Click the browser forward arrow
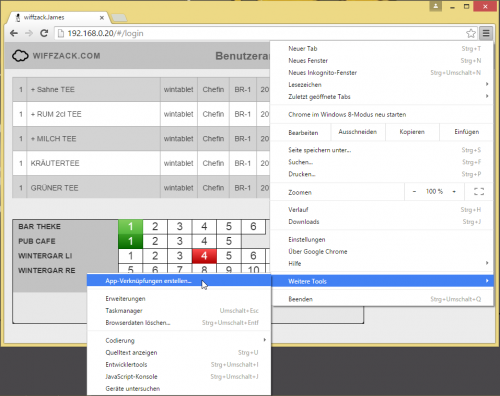 [x=29, y=33]
